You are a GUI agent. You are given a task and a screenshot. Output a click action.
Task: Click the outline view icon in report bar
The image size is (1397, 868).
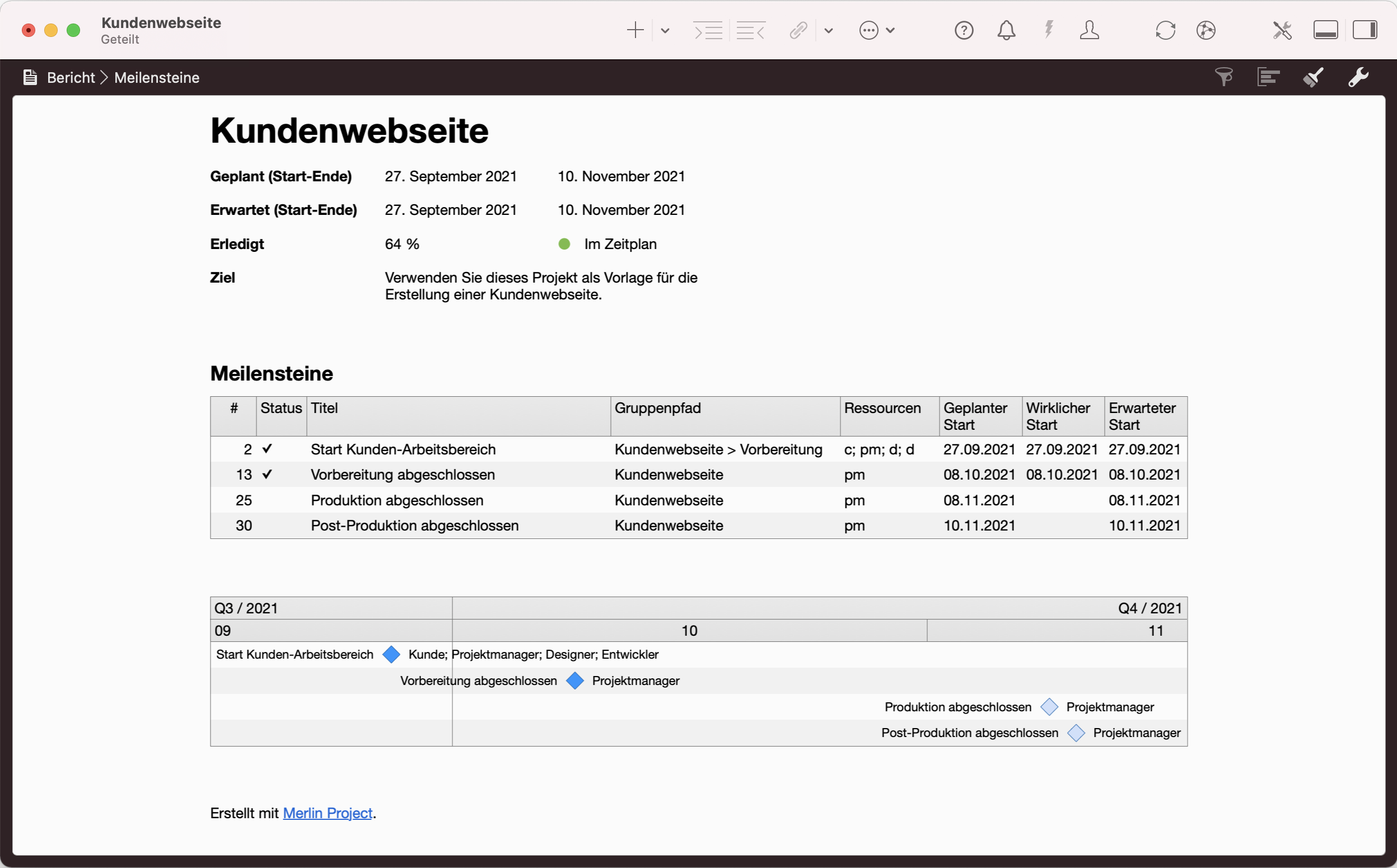(x=1269, y=77)
